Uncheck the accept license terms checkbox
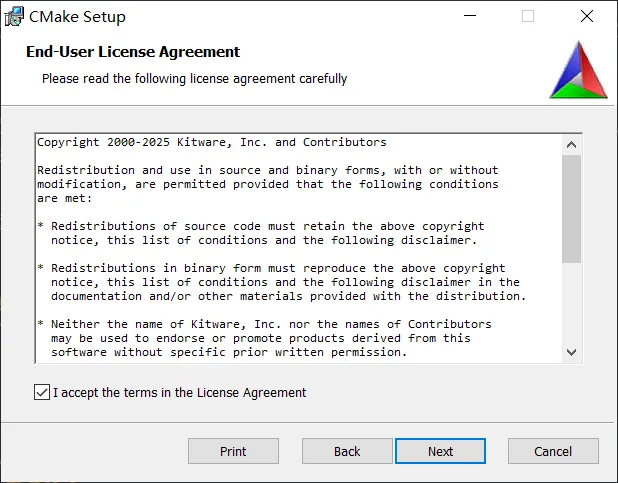 (41, 393)
